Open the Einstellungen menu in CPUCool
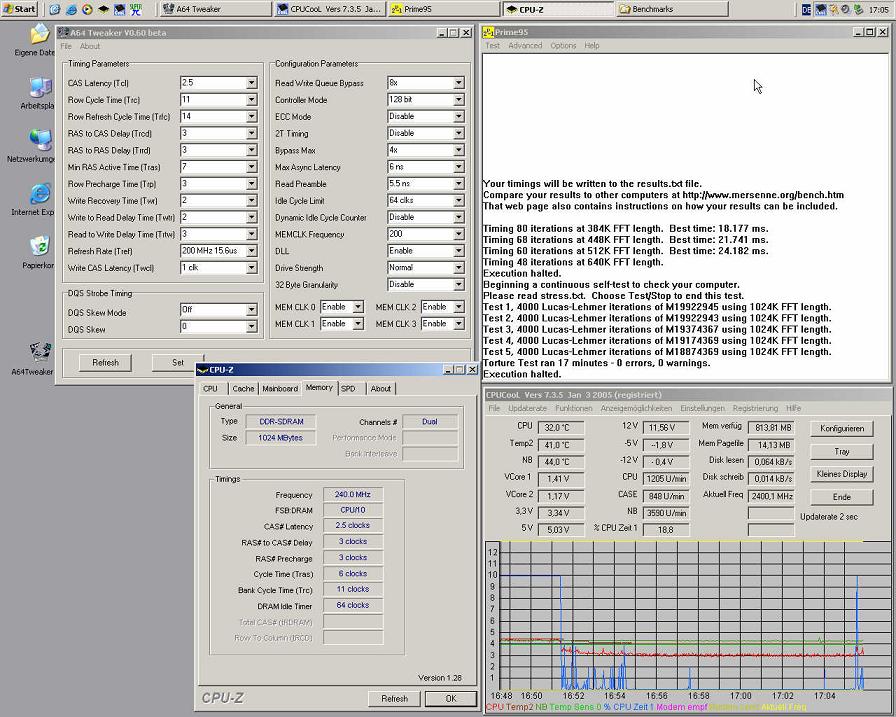The image size is (896, 717). click(x=702, y=408)
